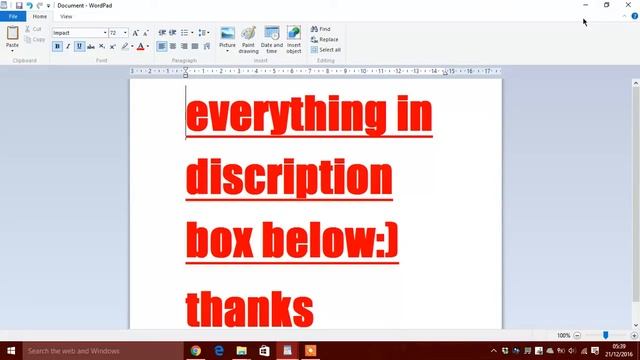Copy the selected text
640x360 pixels.
pyautogui.click(x=35, y=40)
